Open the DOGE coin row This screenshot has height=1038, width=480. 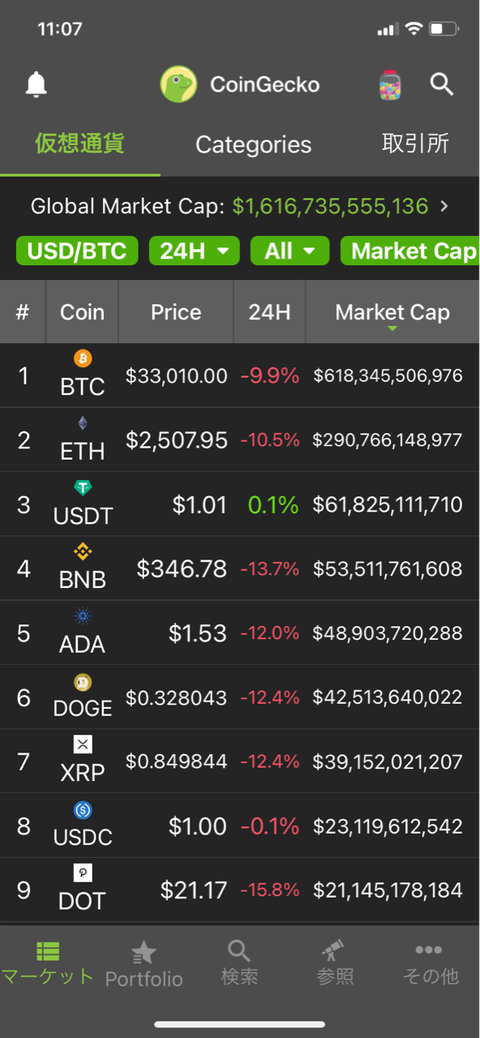click(x=240, y=697)
